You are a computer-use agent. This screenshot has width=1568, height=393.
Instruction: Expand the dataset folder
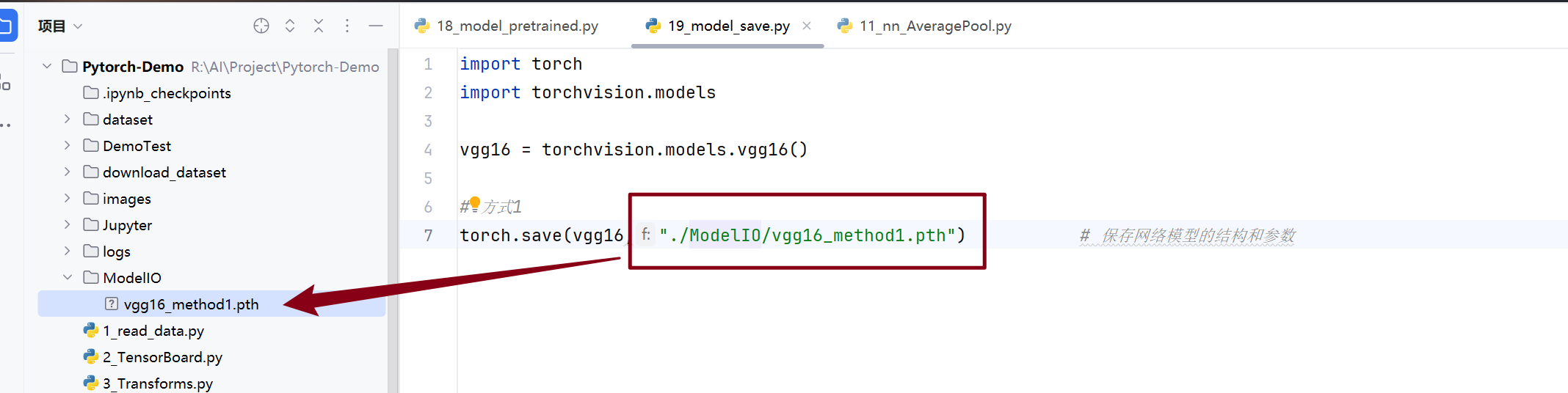coord(68,119)
